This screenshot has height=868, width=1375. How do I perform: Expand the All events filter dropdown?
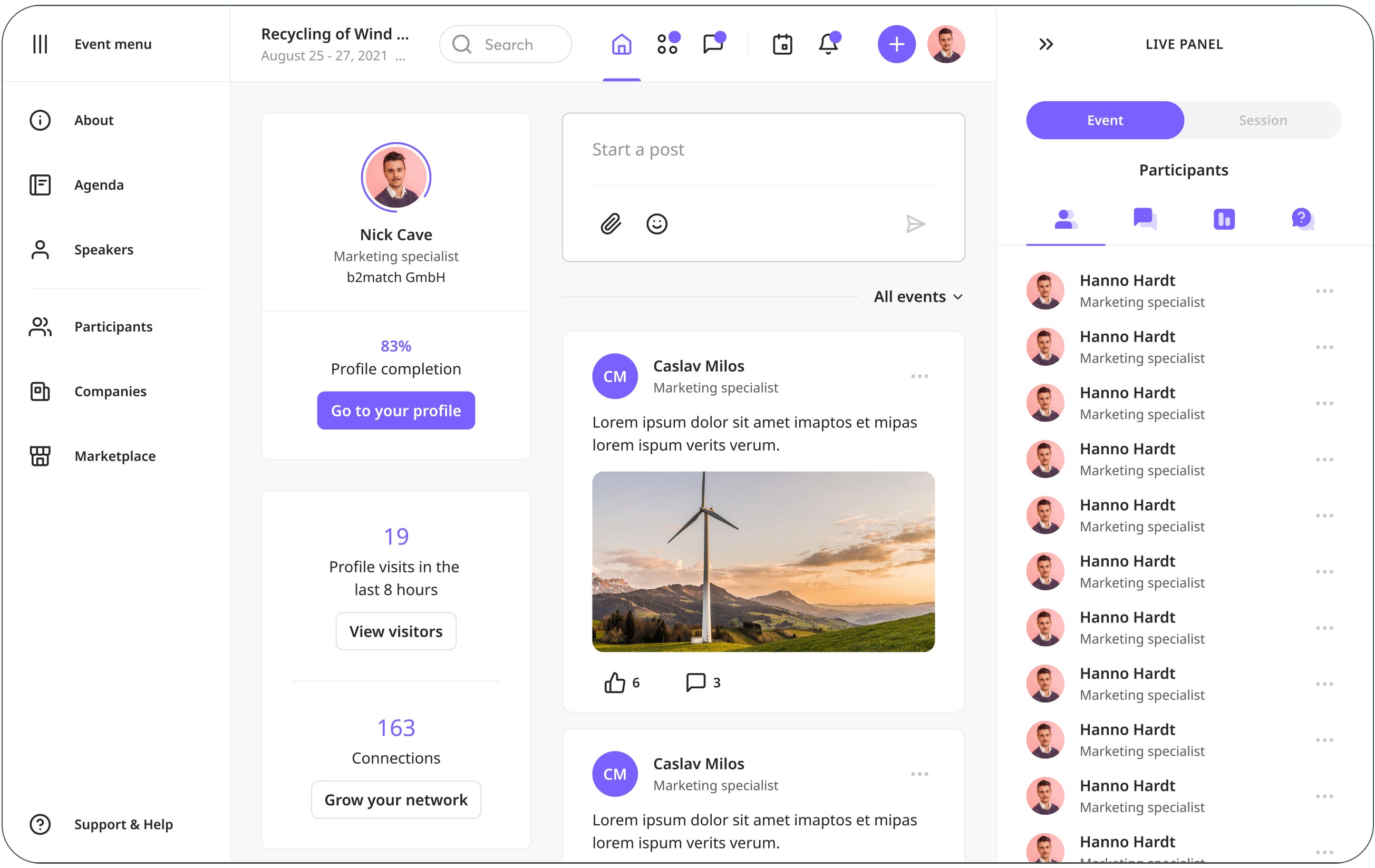pos(918,297)
